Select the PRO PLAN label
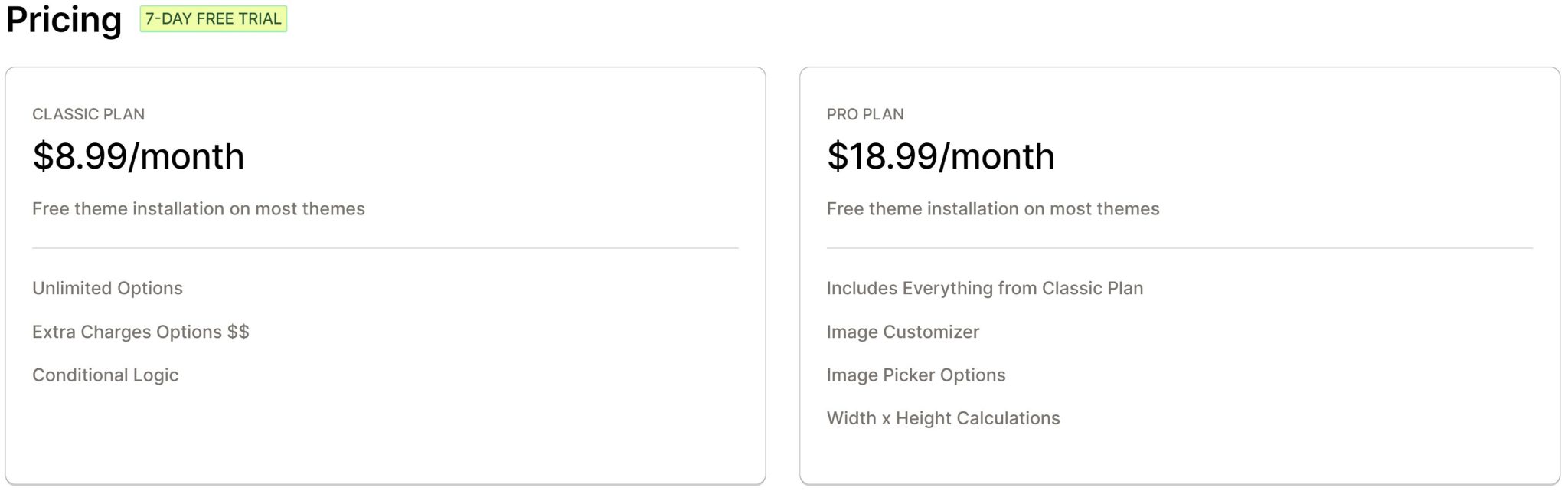The width and height of the screenshot is (1568, 491). point(865,114)
